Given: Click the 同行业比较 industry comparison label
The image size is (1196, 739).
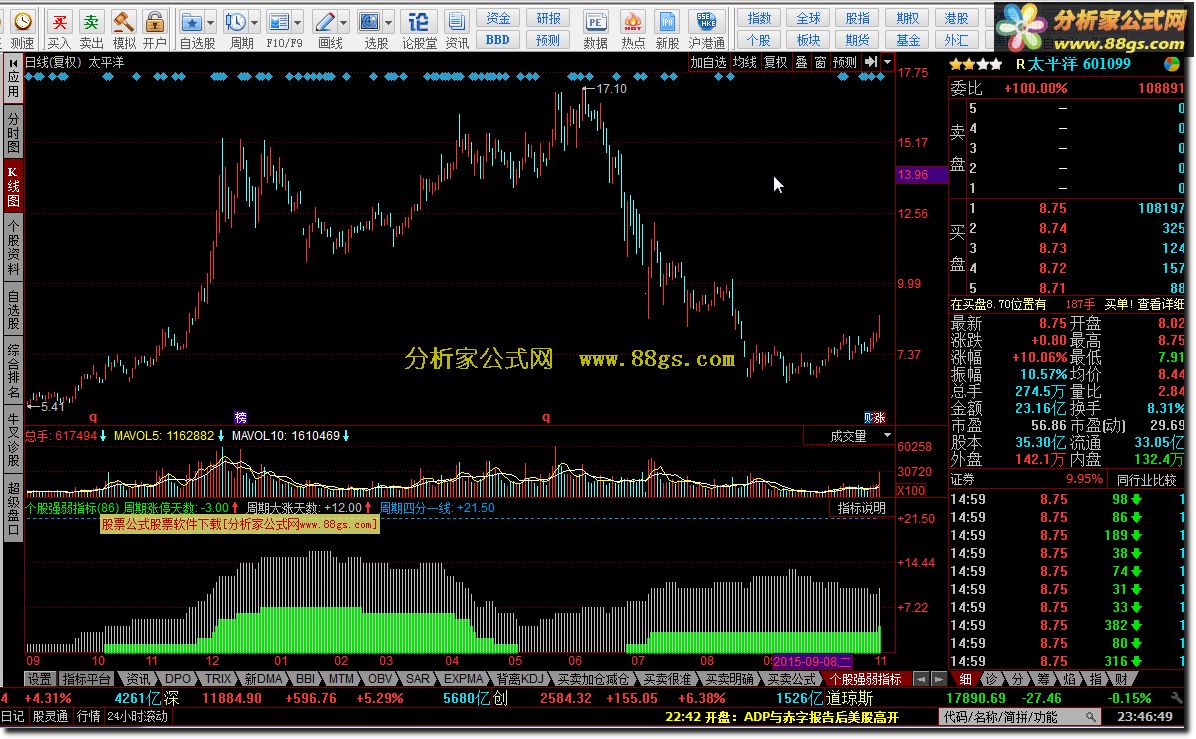Looking at the screenshot, I should tap(1147, 480).
